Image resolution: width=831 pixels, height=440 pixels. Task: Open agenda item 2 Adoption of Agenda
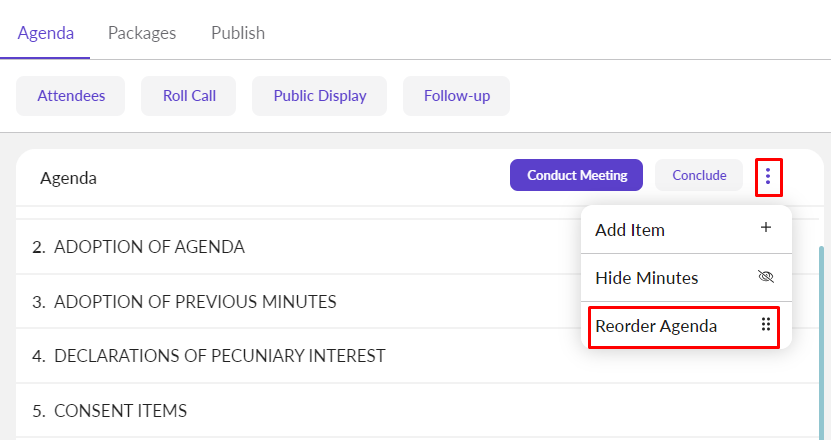coord(149,247)
